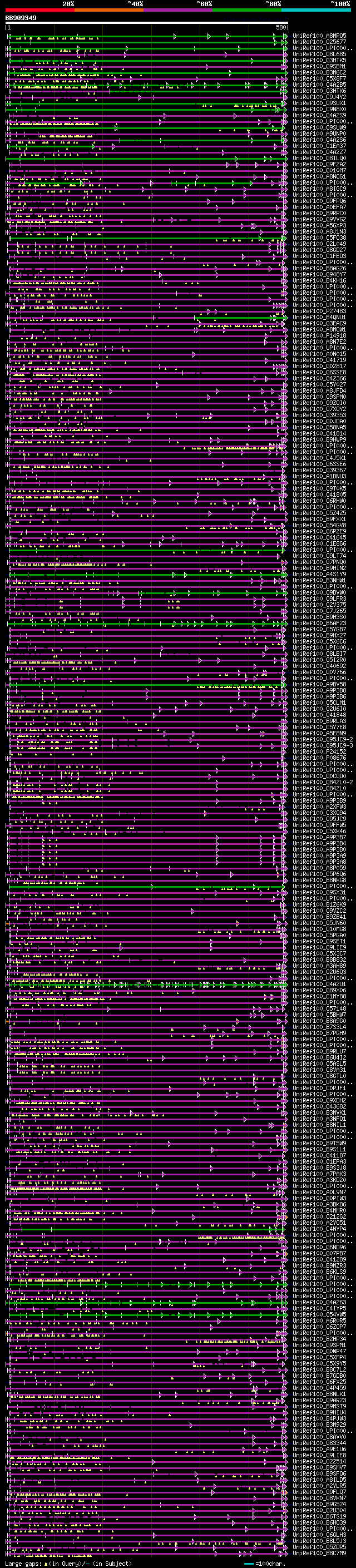Click the orange ~40% identity legend bar
356x1568 pixels.
click(x=109, y=10)
